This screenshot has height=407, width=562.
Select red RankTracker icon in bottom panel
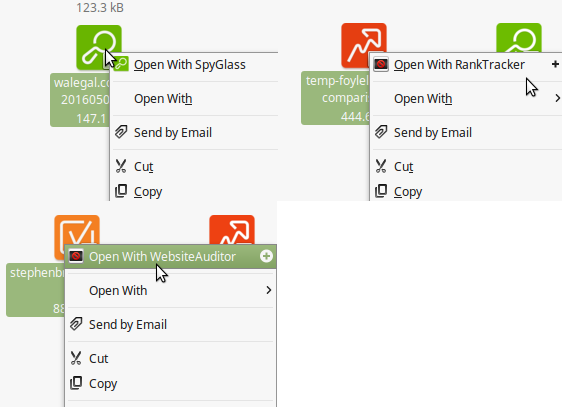pyautogui.click(x=232, y=230)
